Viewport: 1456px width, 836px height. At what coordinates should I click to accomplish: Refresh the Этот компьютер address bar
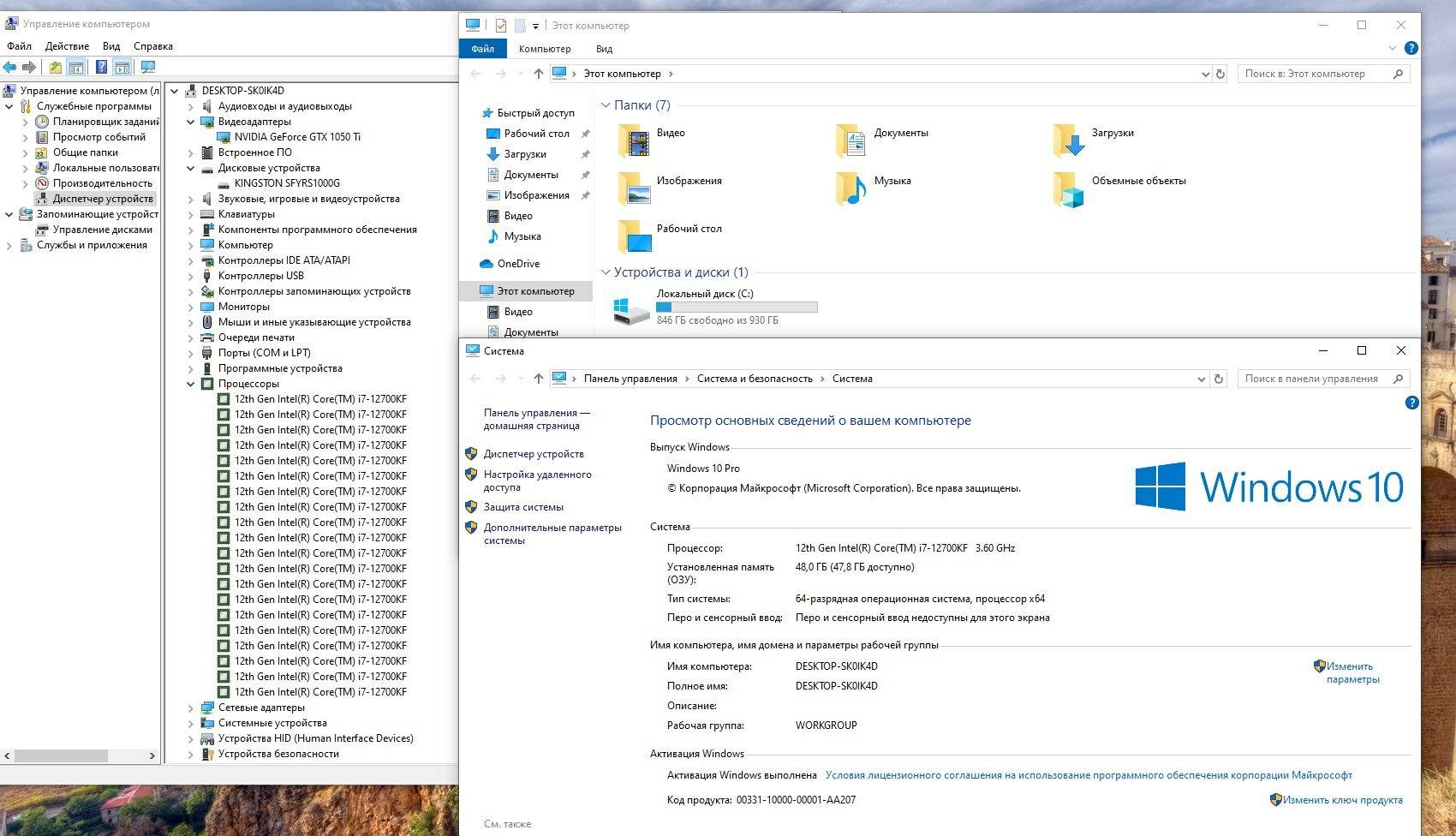1220,74
